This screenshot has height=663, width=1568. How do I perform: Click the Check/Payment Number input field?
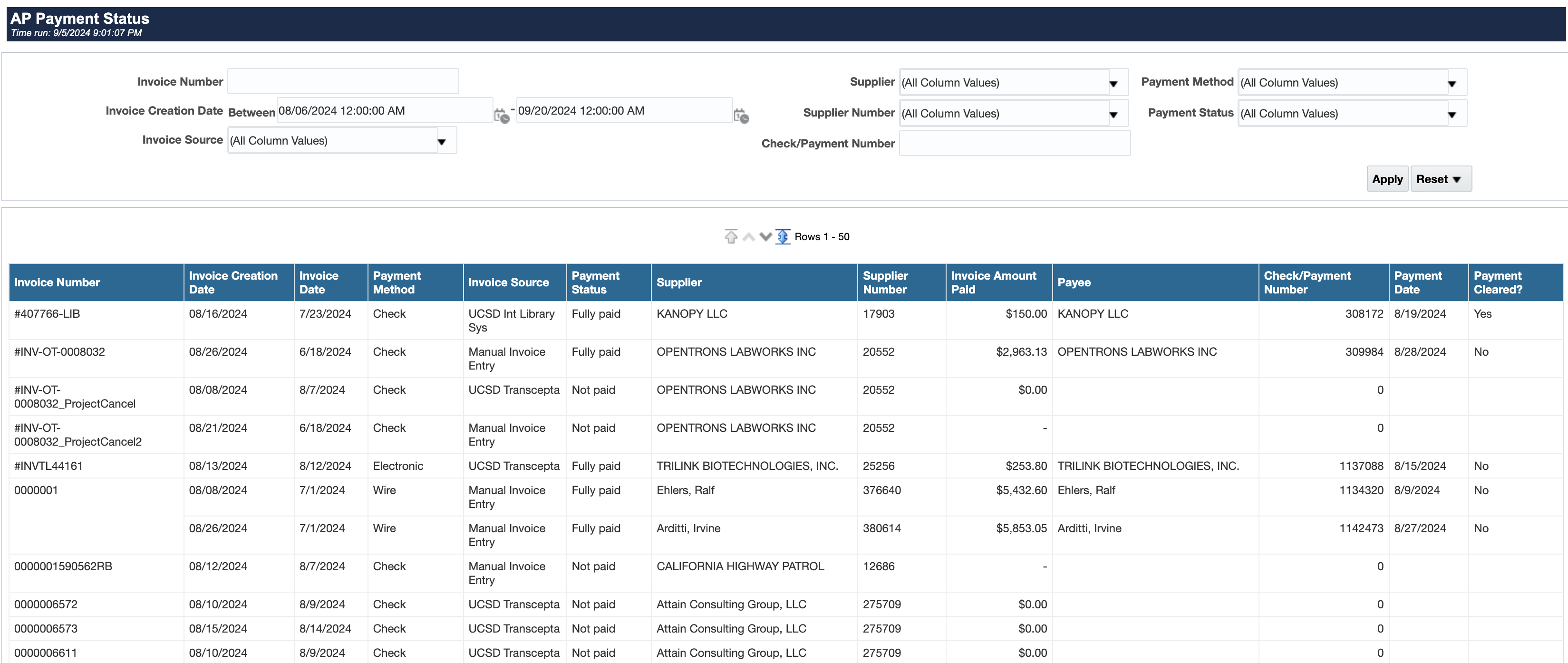[x=1014, y=144]
